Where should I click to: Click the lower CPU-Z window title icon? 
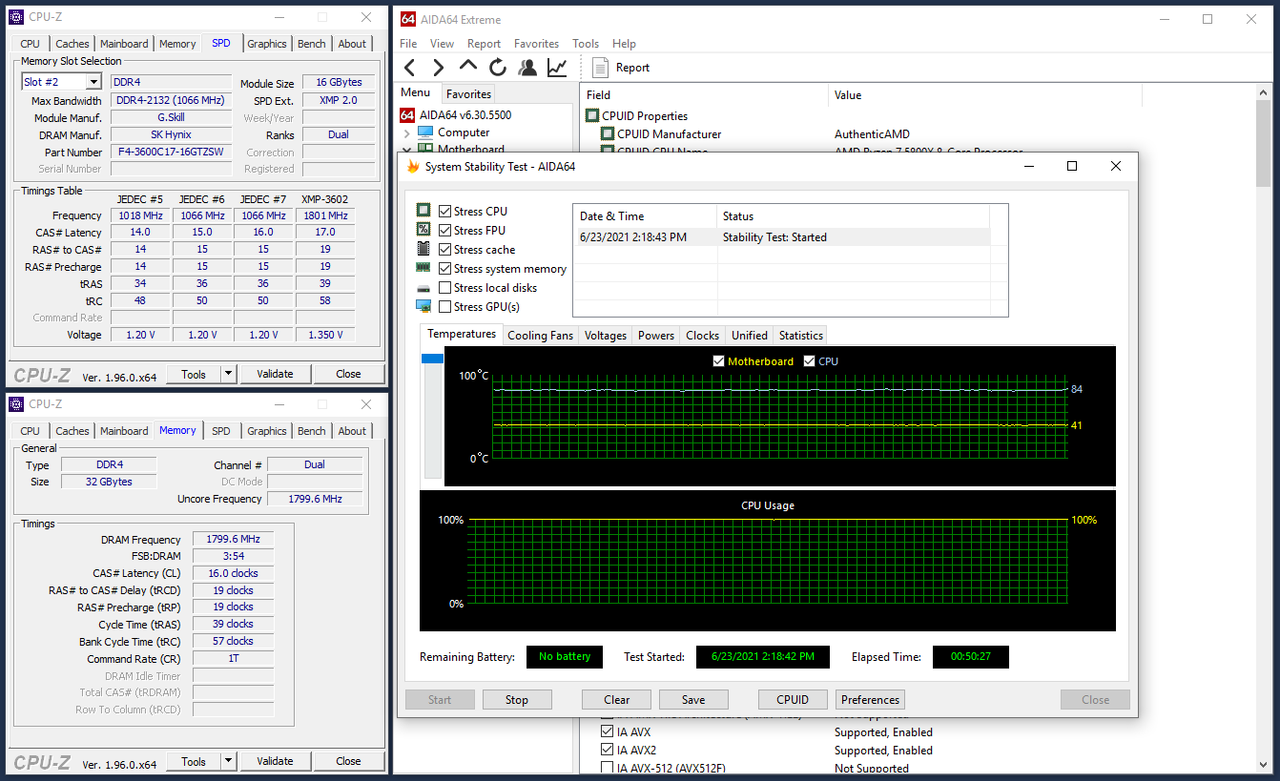coord(15,404)
